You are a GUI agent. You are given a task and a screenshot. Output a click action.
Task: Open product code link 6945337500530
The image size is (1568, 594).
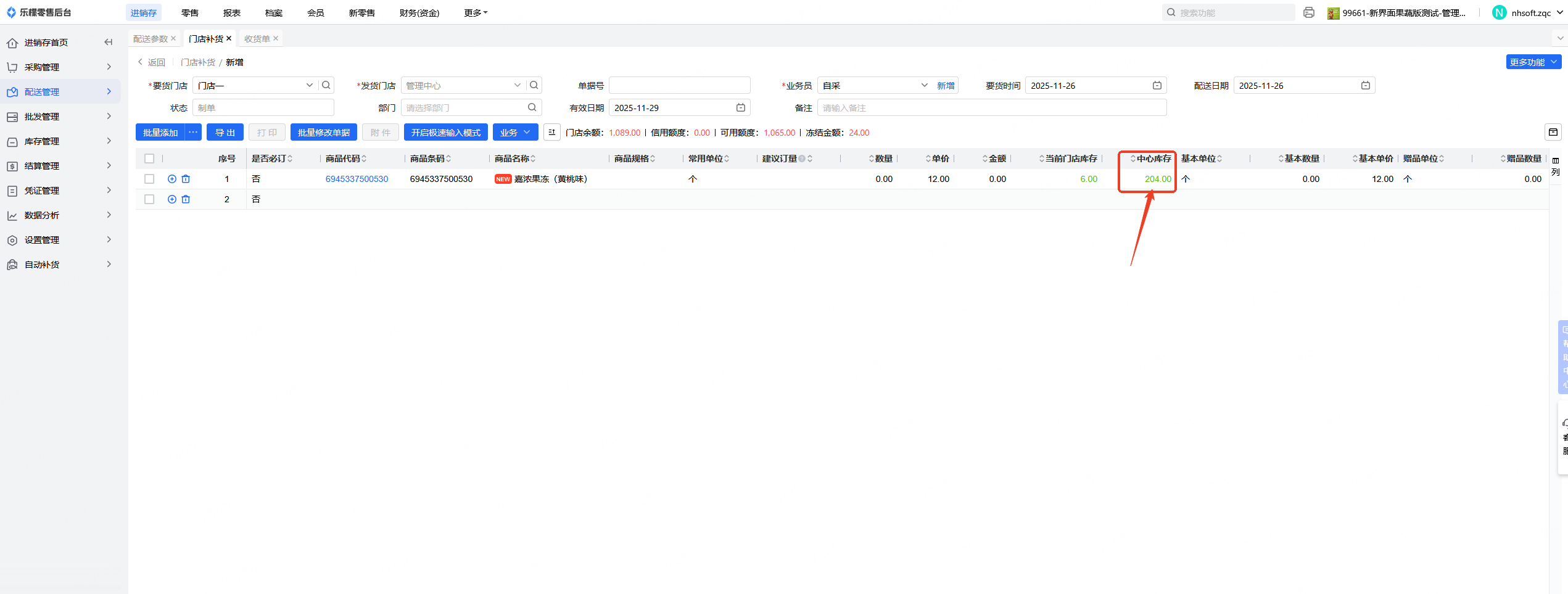[357, 179]
